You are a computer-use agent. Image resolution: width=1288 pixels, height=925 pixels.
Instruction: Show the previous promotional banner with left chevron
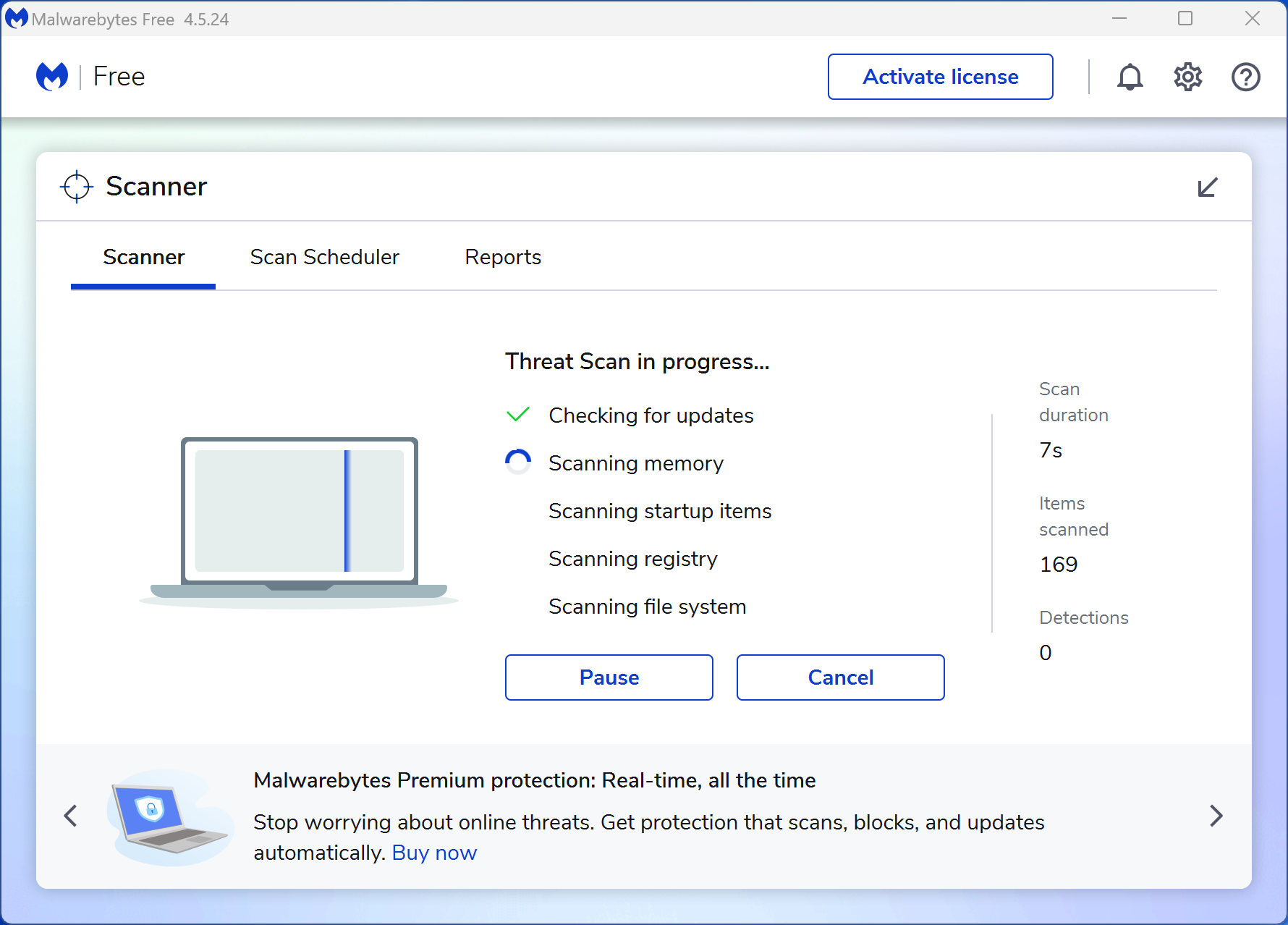[x=71, y=816]
